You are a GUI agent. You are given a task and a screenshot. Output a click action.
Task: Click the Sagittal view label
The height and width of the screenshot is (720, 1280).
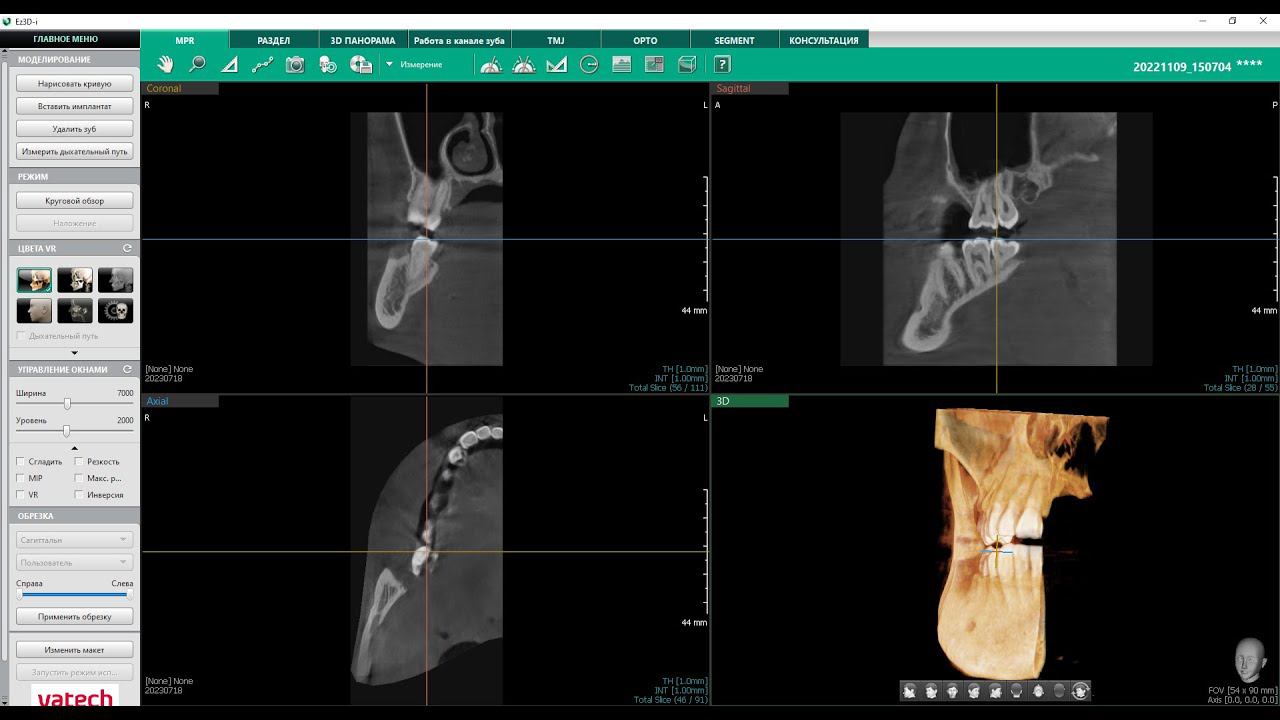click(733, 88)
